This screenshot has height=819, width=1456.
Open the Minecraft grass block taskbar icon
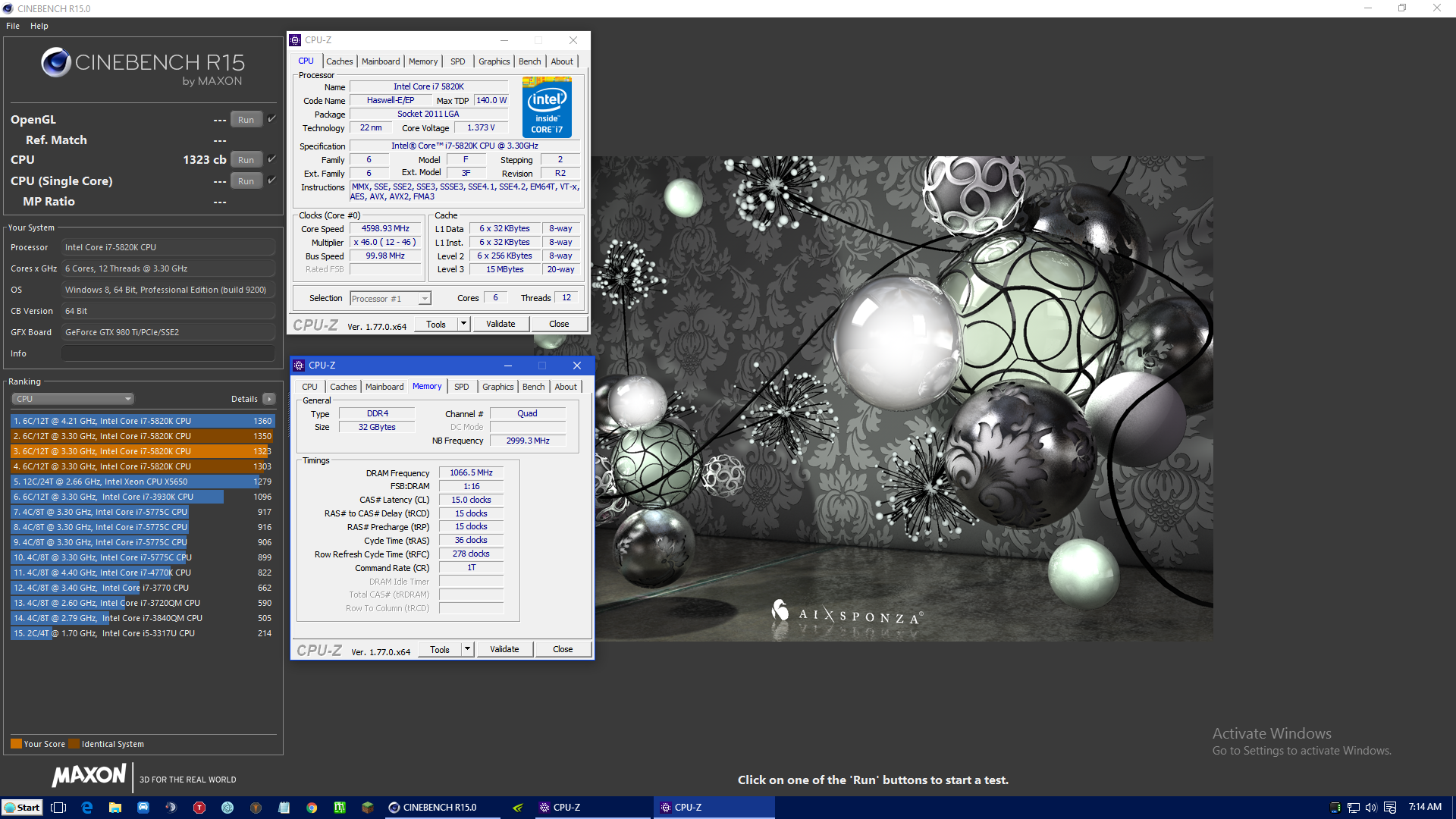368,808
